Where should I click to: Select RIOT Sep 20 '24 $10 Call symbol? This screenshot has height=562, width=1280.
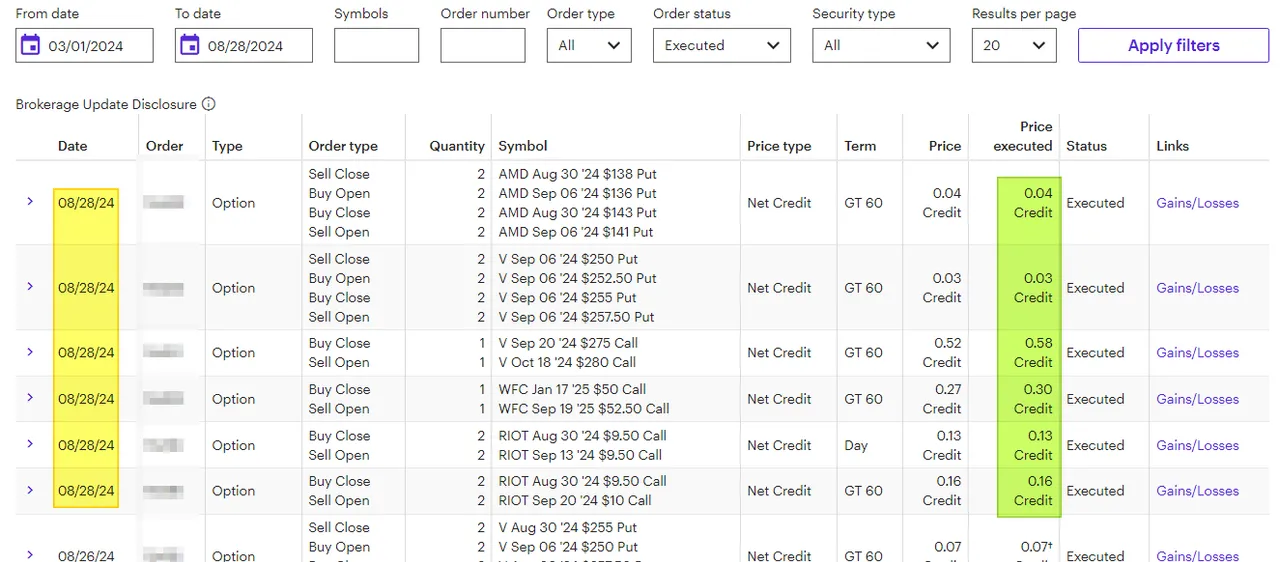pyautogui.click(x=575, y=500)
